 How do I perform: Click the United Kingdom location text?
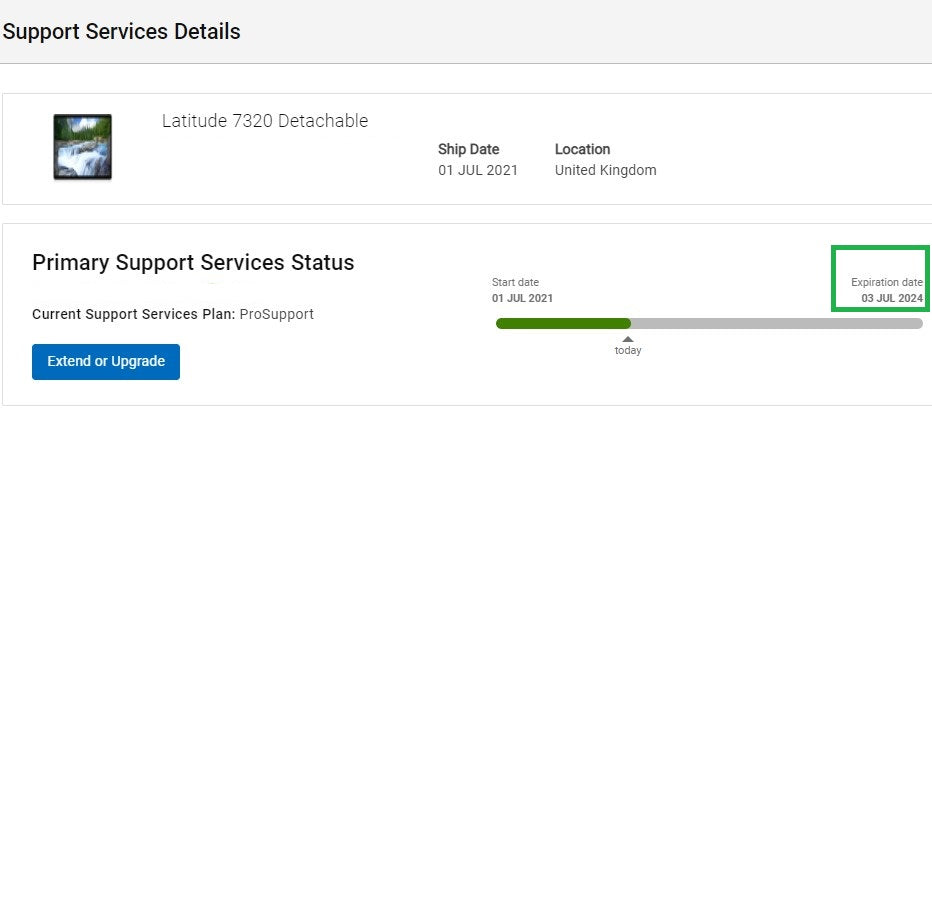605,170
